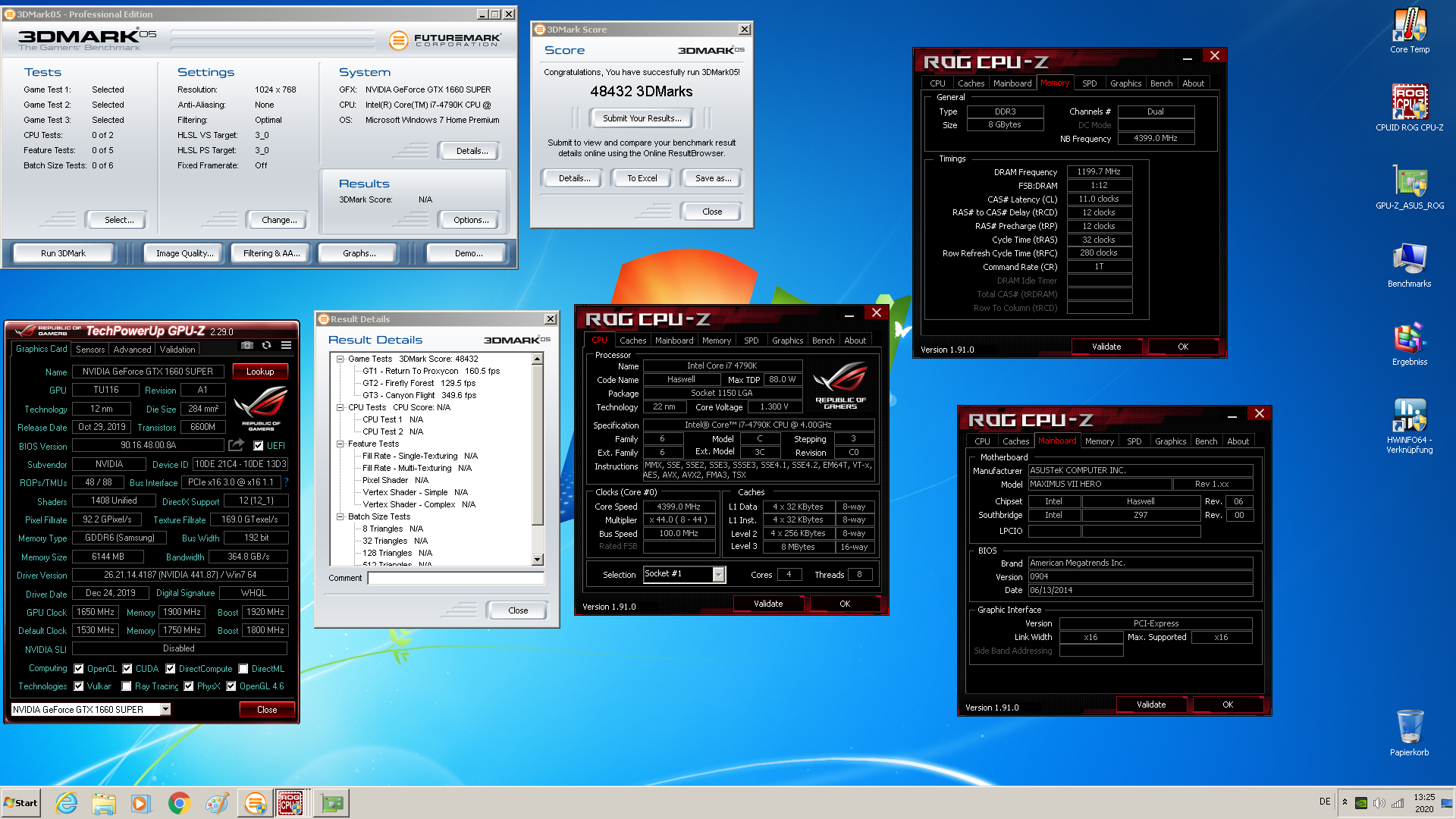Open the Core Temp desktop shortcut

[1409, 30]
